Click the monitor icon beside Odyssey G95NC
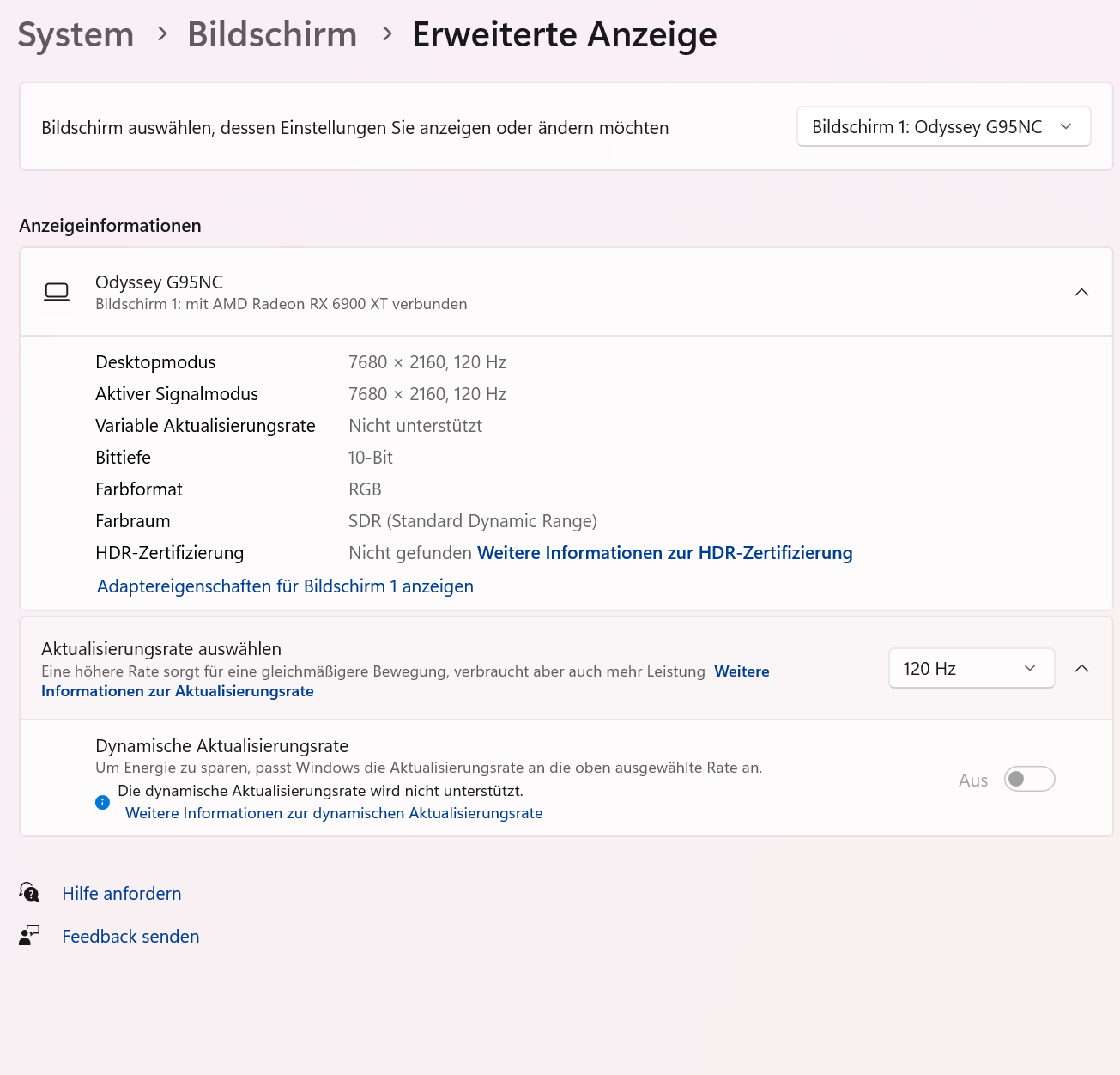1120x1075 pixels. pyautogui.click(x=57, y=293)
